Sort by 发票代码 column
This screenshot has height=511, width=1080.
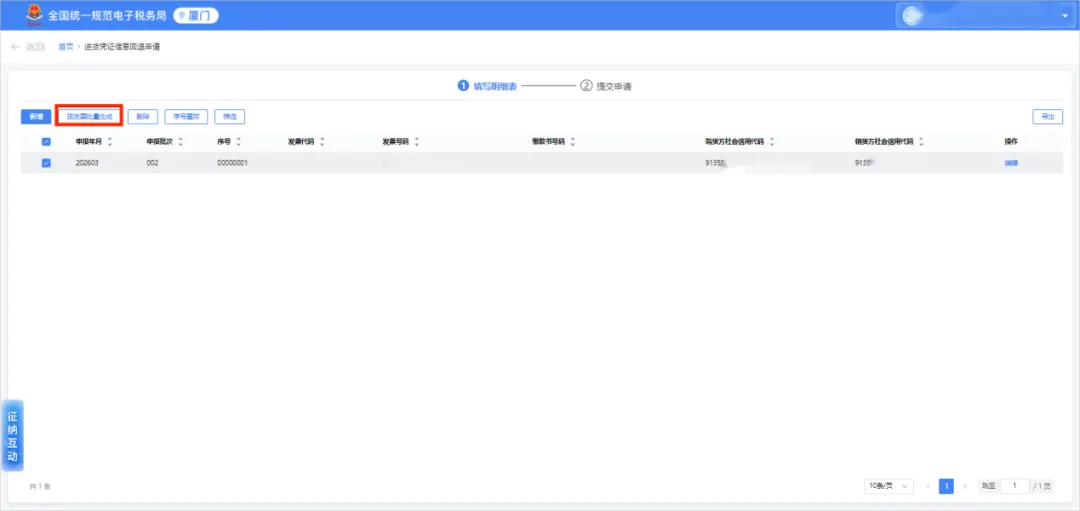(x=322, y=142)
